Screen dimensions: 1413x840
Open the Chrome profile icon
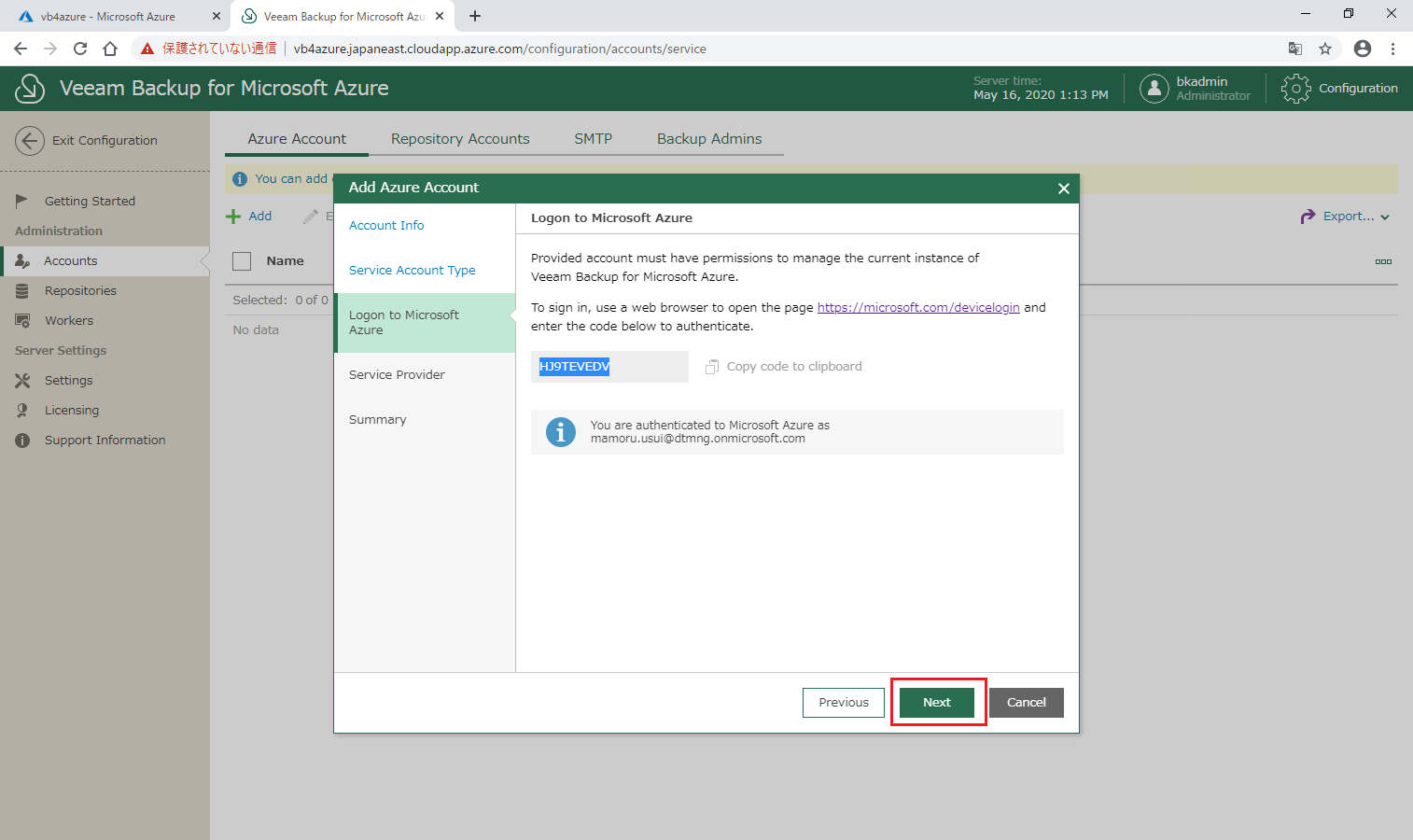(x=1363, y=49)
